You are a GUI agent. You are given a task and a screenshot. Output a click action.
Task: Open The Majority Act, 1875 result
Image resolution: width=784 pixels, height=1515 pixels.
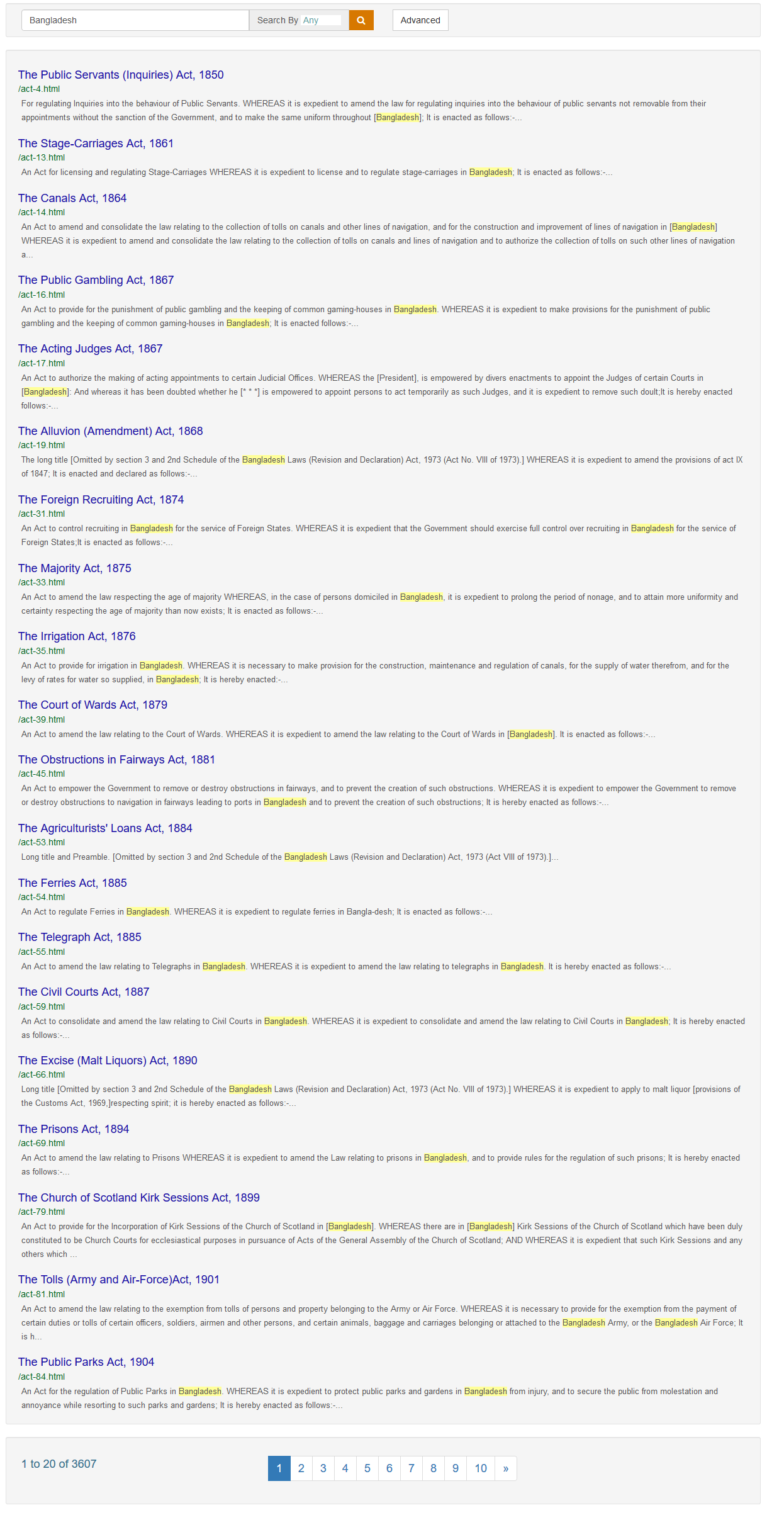click(75, 568)
